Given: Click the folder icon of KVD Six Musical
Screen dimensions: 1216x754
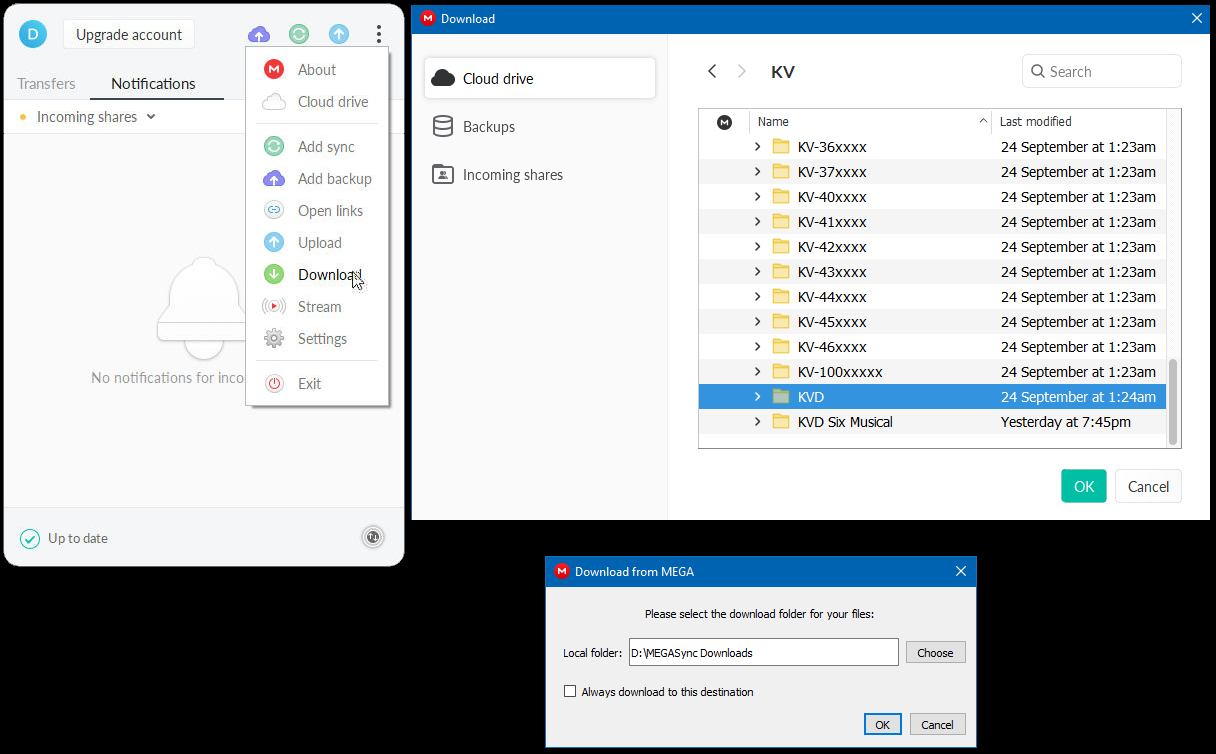Looking at the screenshot, I should 781,422.
